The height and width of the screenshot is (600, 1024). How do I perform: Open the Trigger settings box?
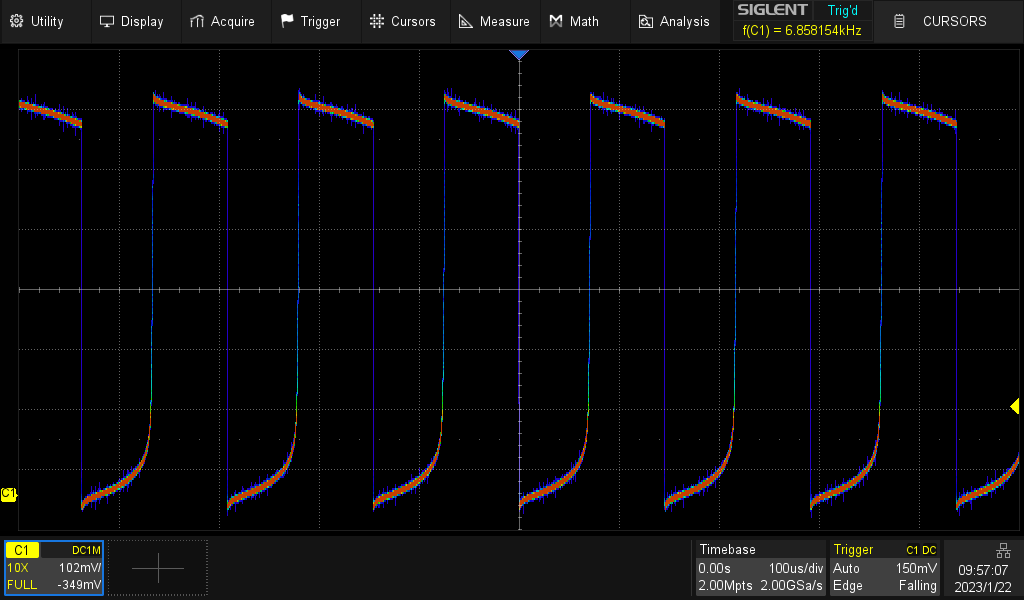point(886,567)
